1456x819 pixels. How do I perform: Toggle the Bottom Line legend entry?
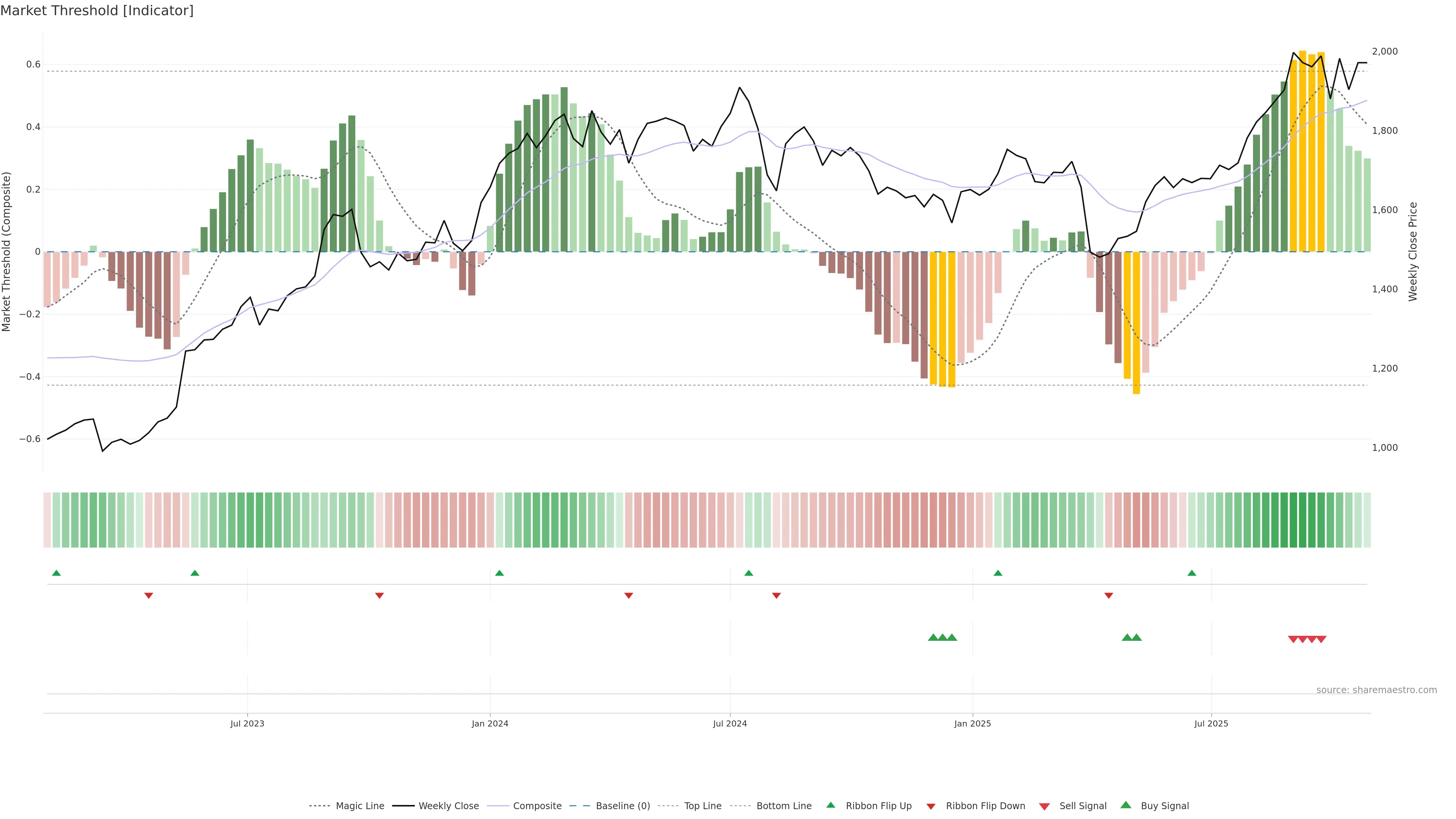[783, 806]
